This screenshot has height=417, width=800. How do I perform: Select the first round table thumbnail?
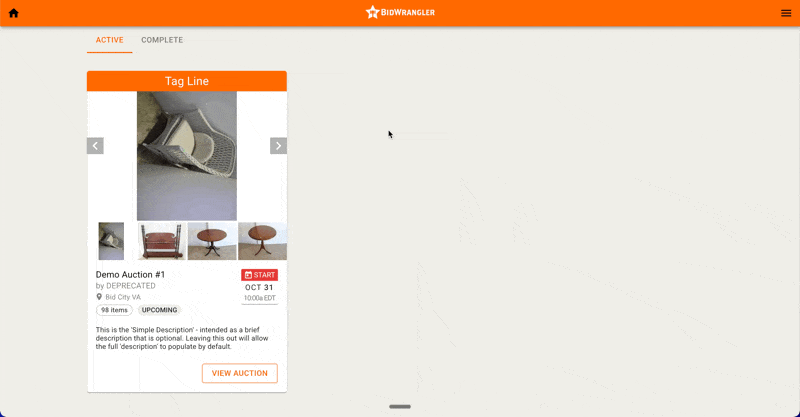point(212,241)
